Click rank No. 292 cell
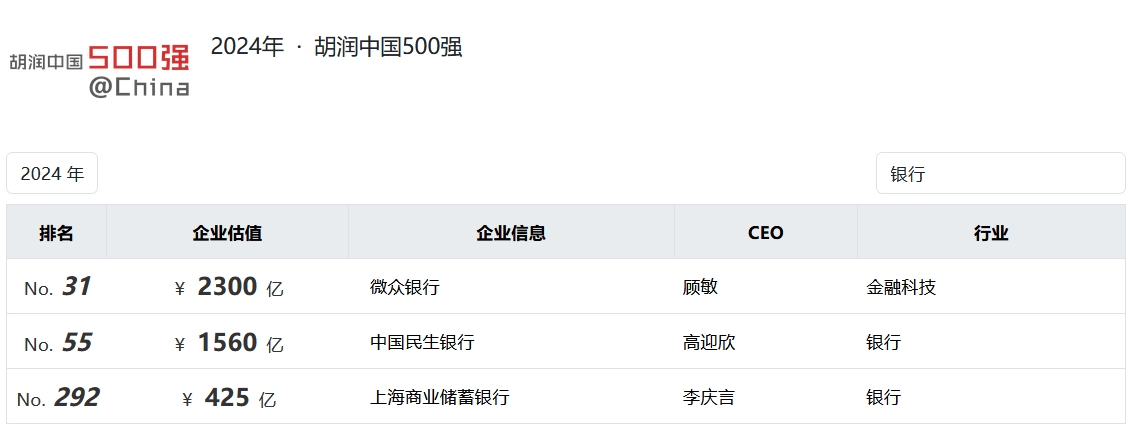Screen dimensions: 1130x444 coord(58,398)
